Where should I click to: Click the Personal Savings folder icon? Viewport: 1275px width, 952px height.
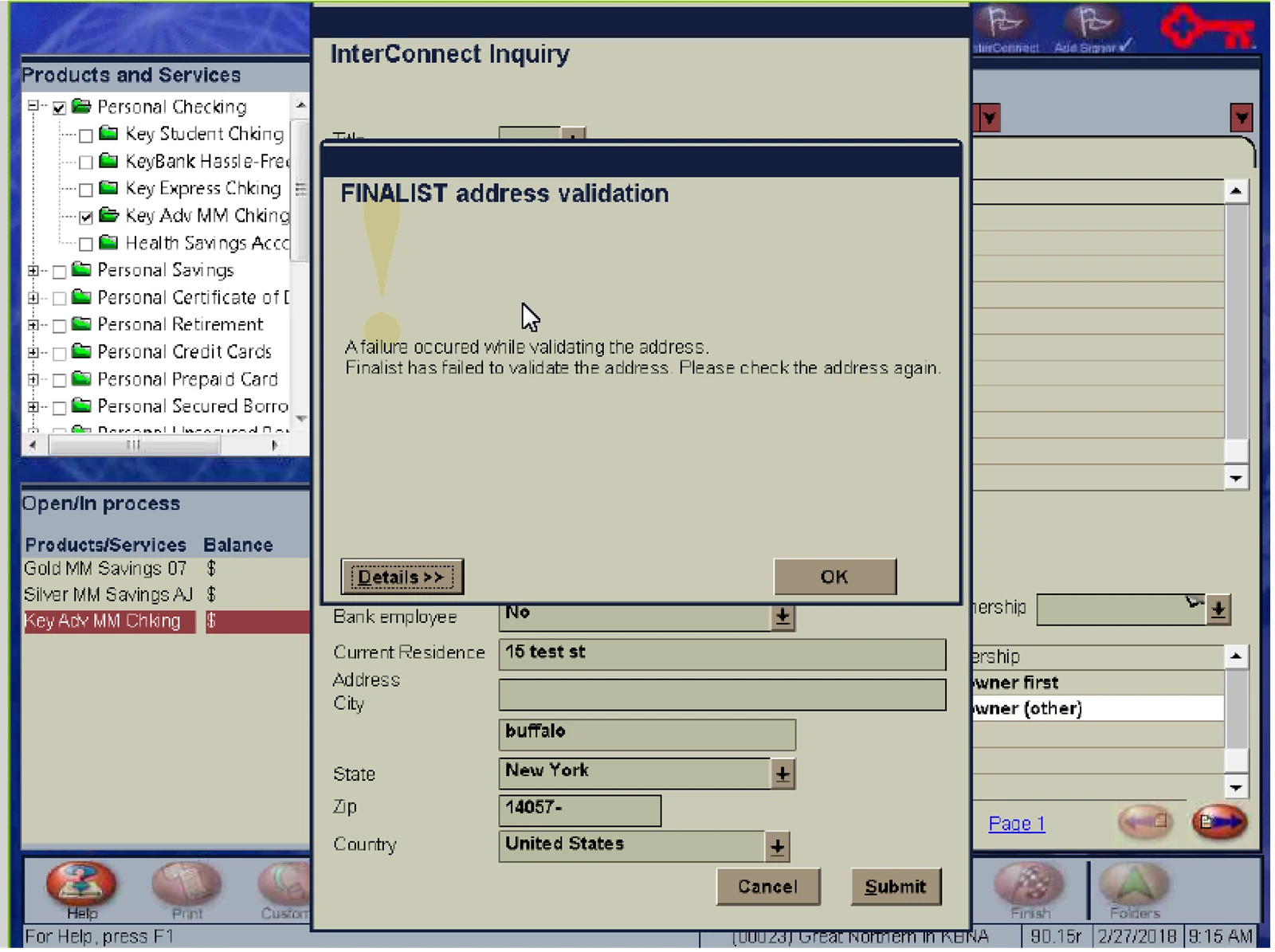81,269
